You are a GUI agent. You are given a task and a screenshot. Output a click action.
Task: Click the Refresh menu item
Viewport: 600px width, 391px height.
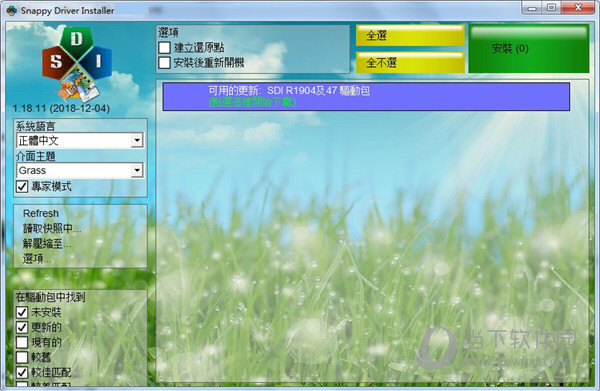[x=41, y=213]
